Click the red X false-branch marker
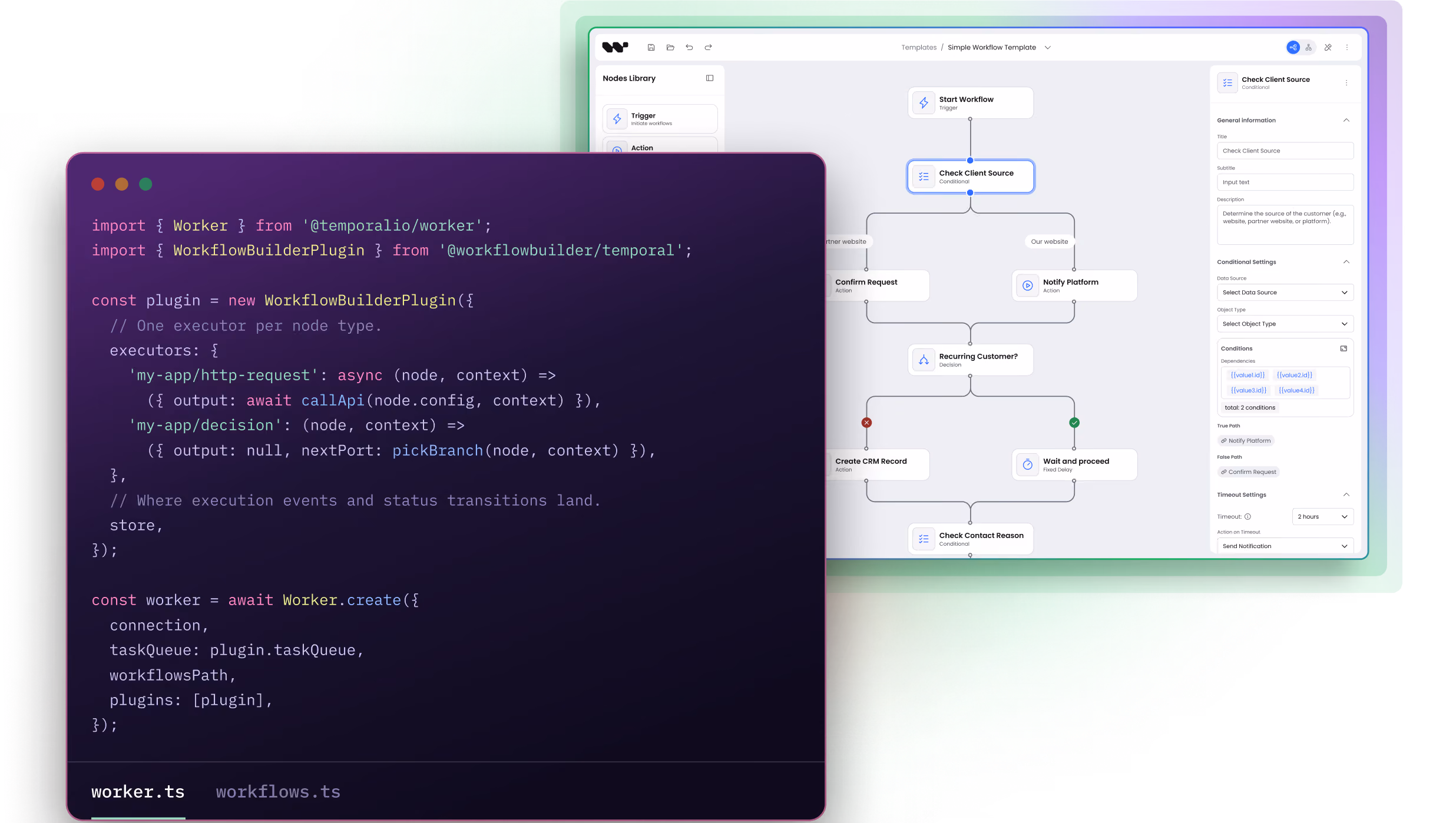 click(x=866, y=423)
